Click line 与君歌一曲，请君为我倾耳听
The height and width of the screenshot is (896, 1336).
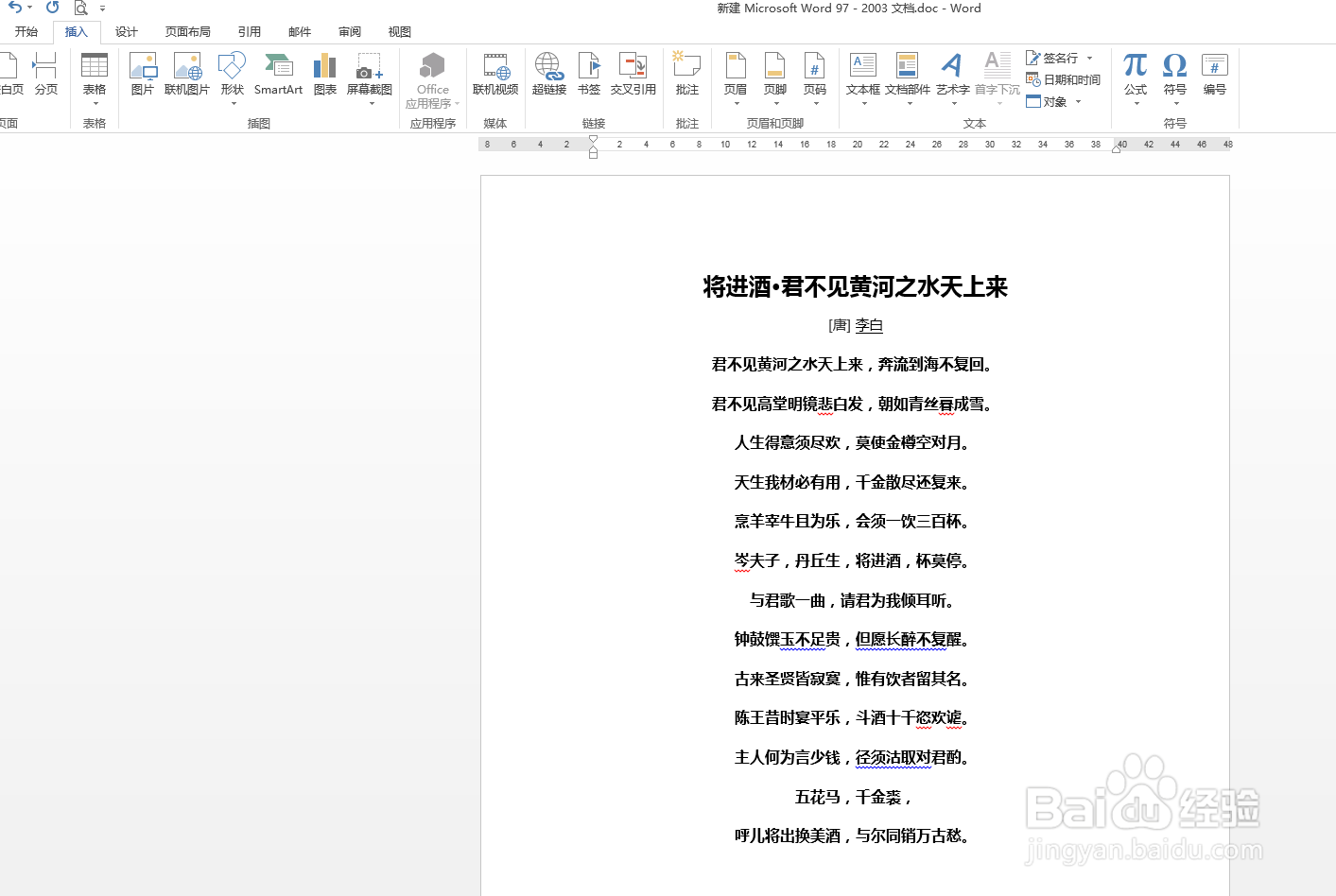click(x=851, y=601)
